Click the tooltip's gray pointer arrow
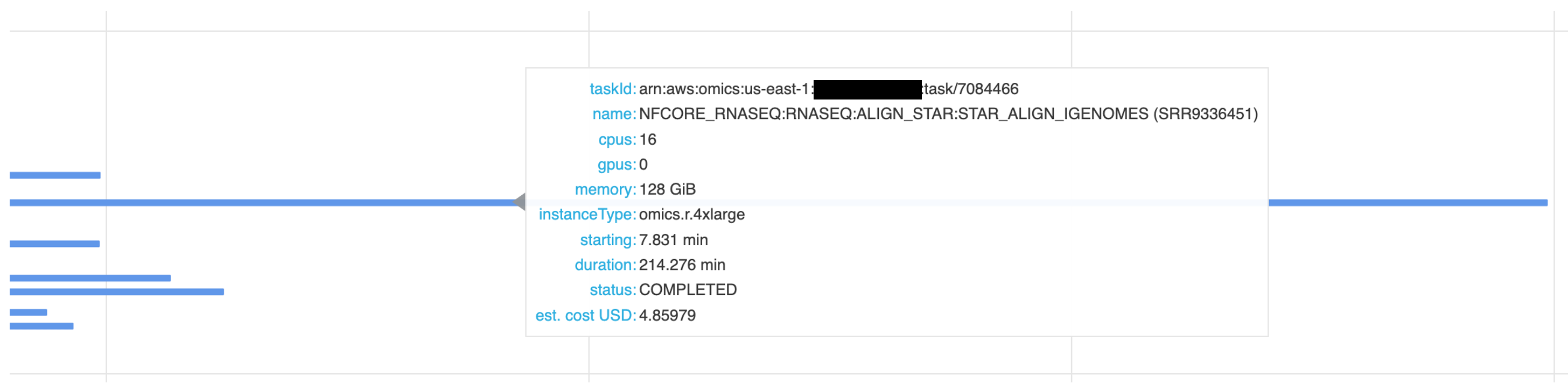The height and width of the screenshot is (384, 1568). 520,202
